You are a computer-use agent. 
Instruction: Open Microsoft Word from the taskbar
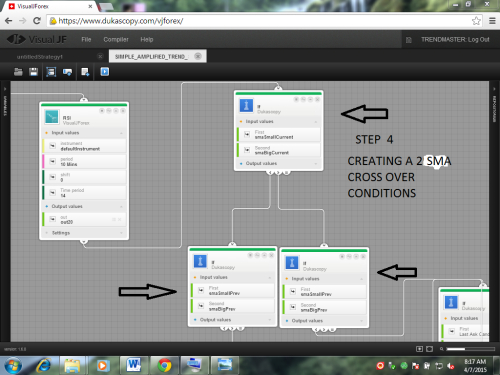pyautogui.click(x=134, y=365)
